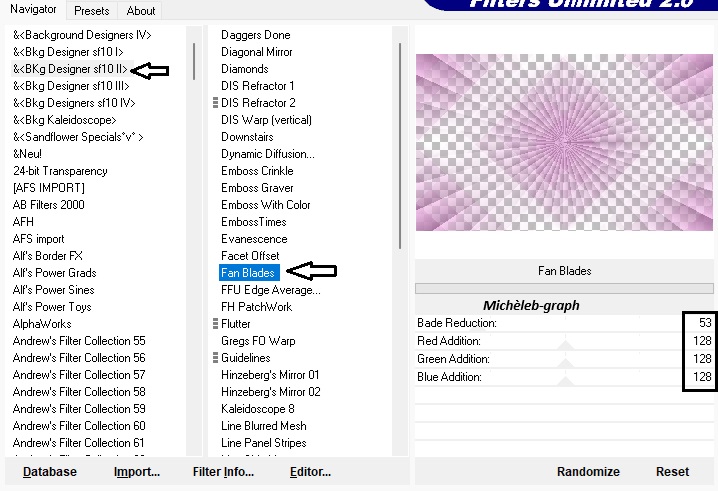Select &<Bkg Designer sf10 III> category

coord(71,86)
